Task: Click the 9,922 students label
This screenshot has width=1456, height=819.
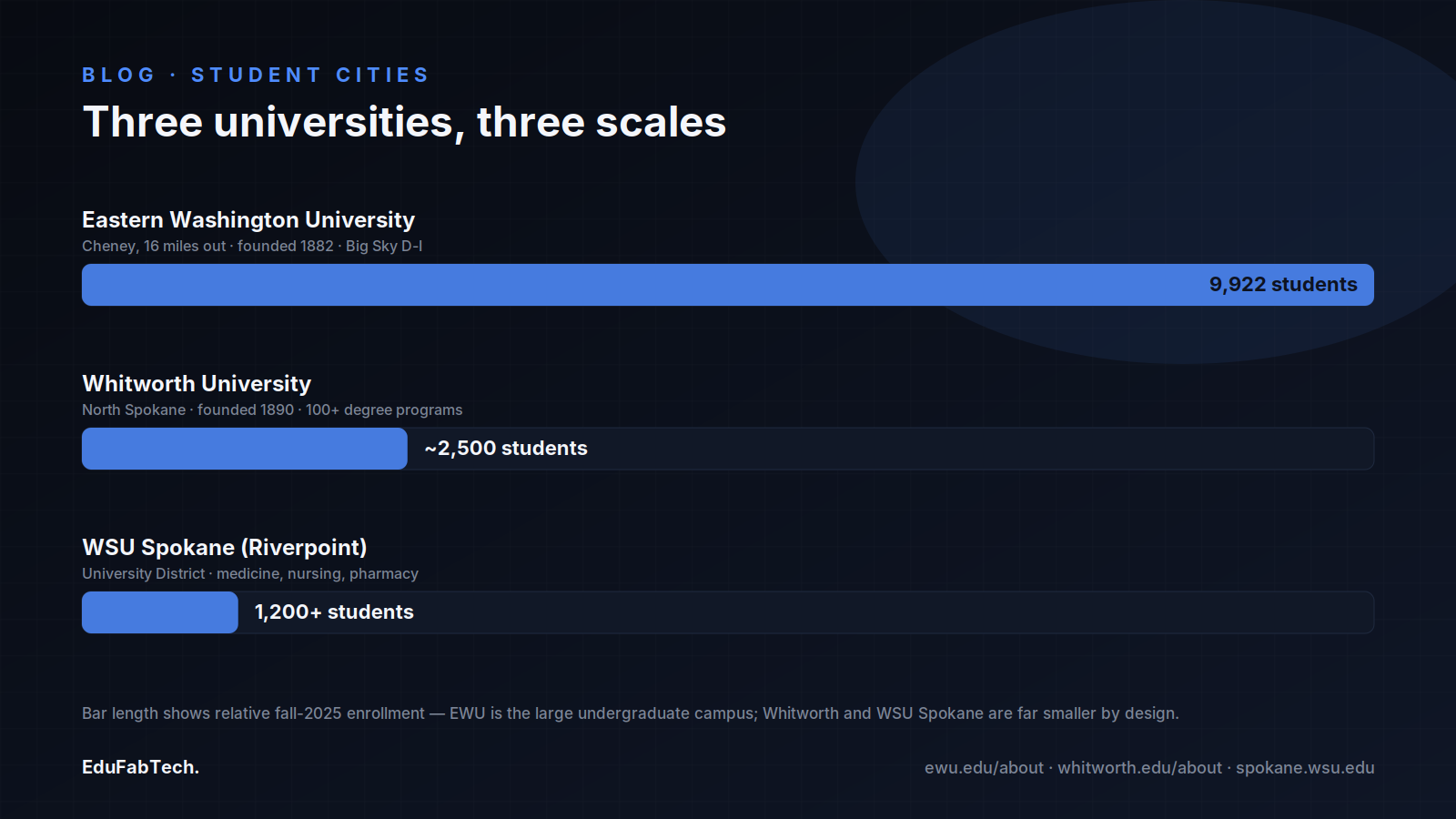Action: click(1283, 285)
